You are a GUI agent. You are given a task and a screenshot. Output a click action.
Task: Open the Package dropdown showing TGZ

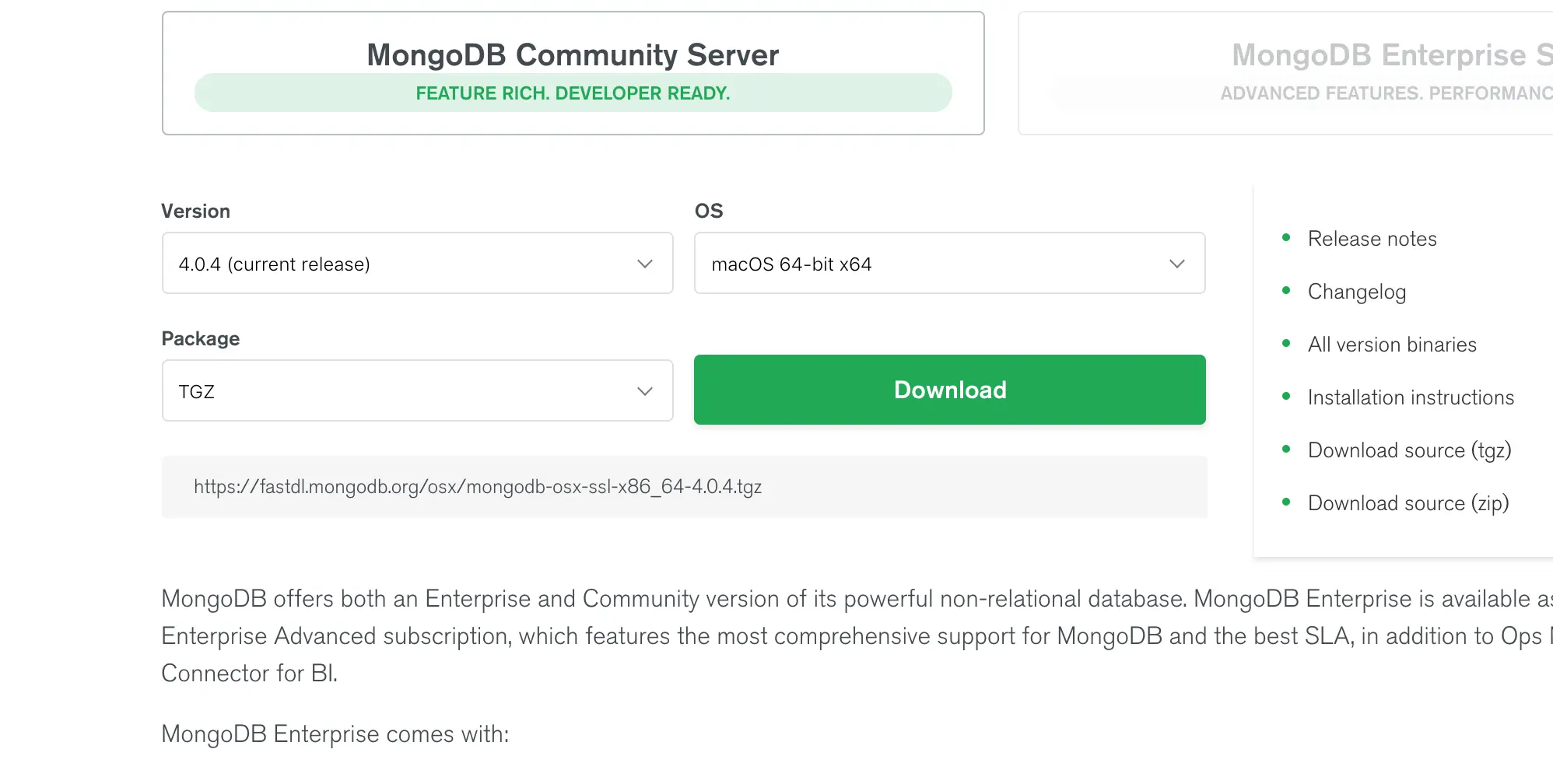pyautogui.click(x=417, y=391)
